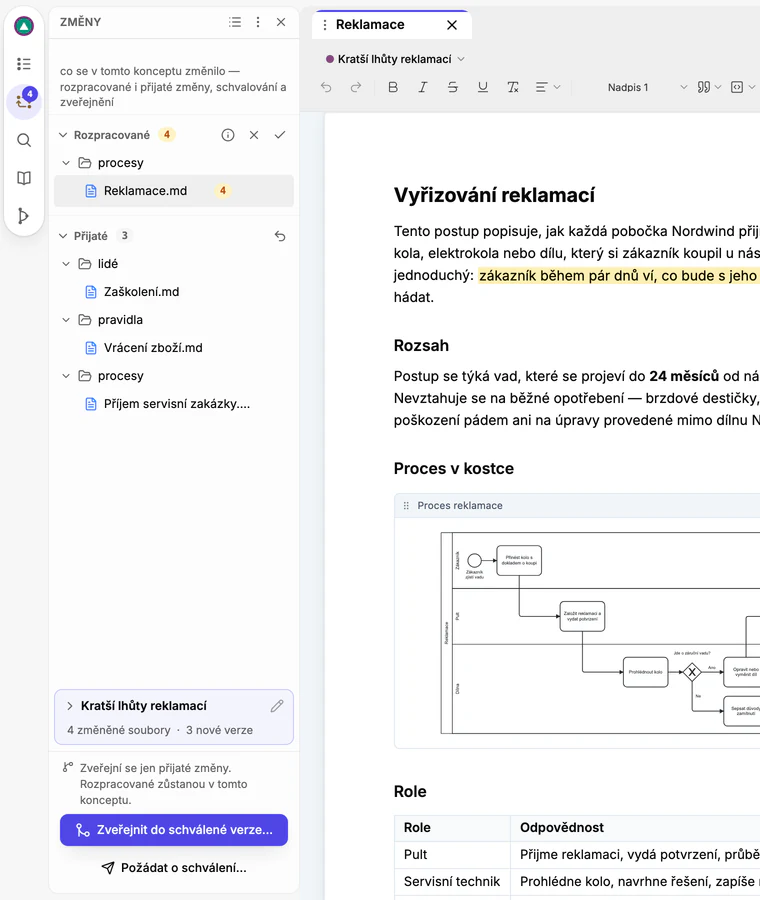Click the Role heading
The height and width of the screenshot is (900, 760).
[410, 792]
